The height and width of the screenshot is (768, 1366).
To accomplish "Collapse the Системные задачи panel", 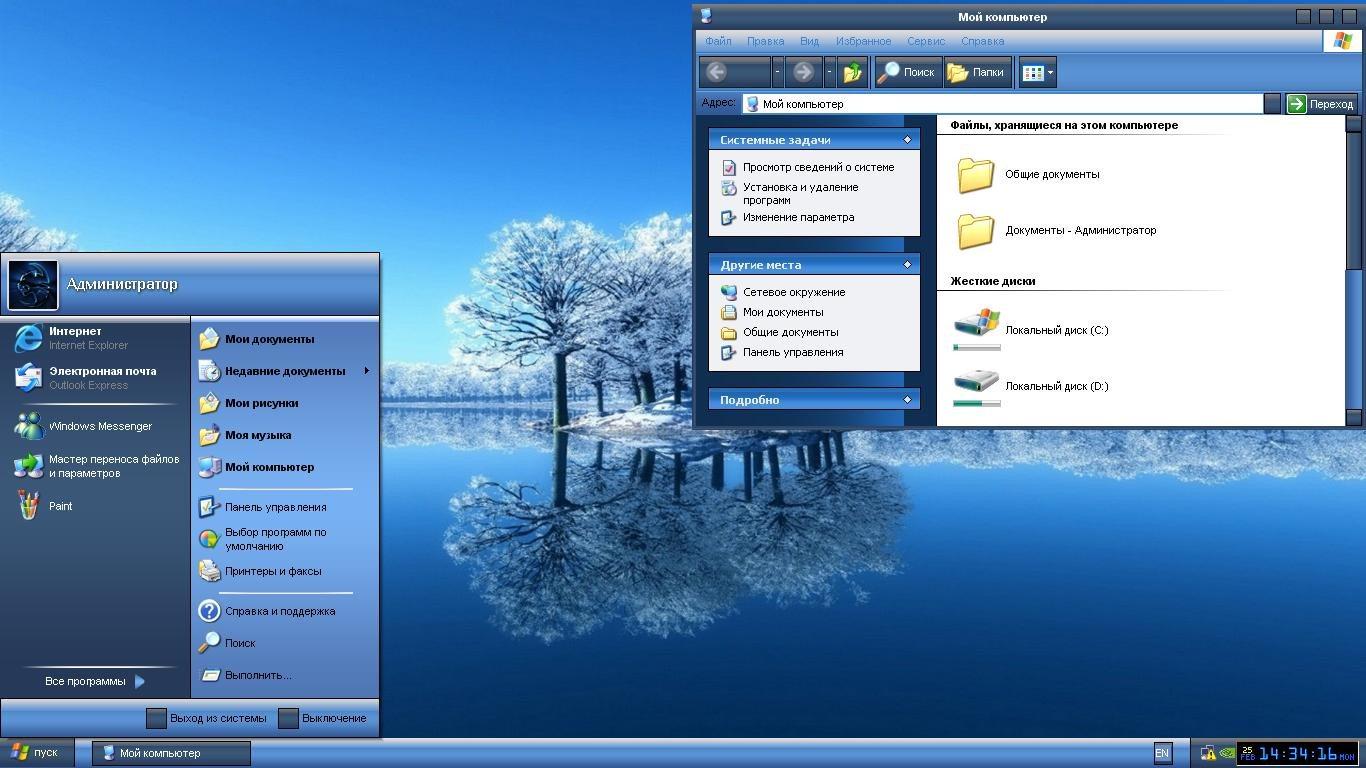I will point(907,140).
